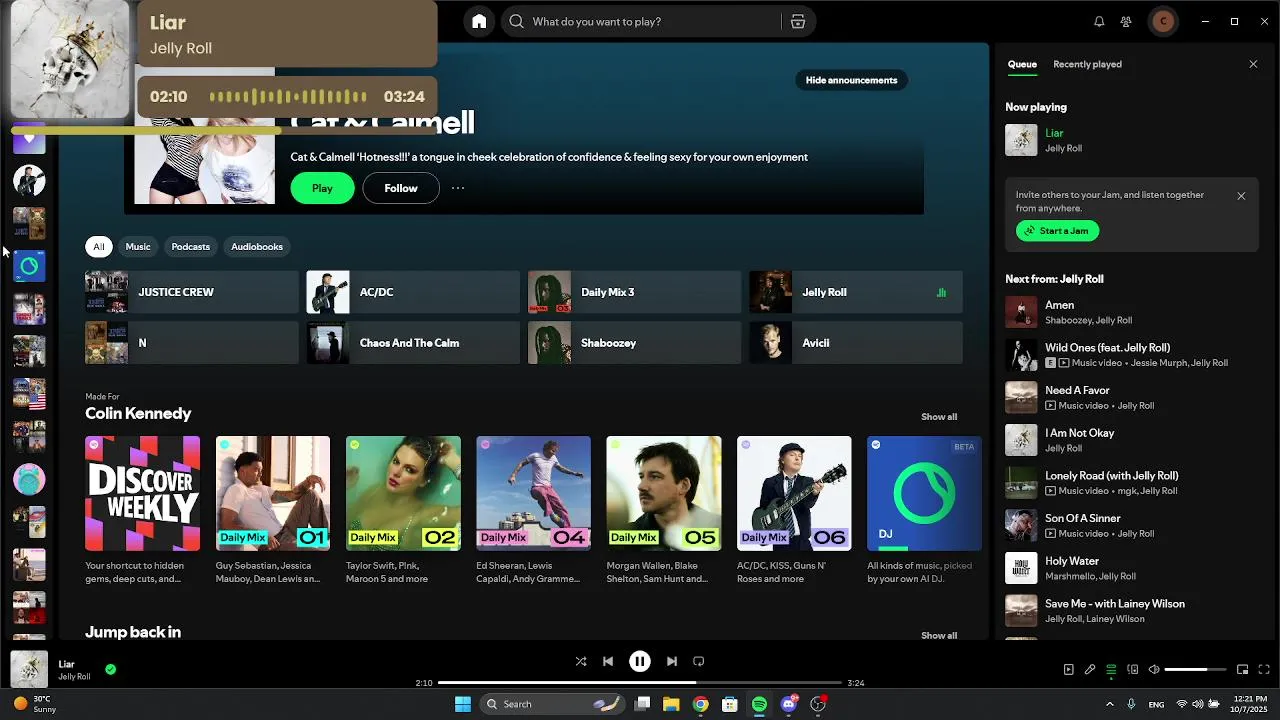Select Son Of A Sinner in queue

1132,525
